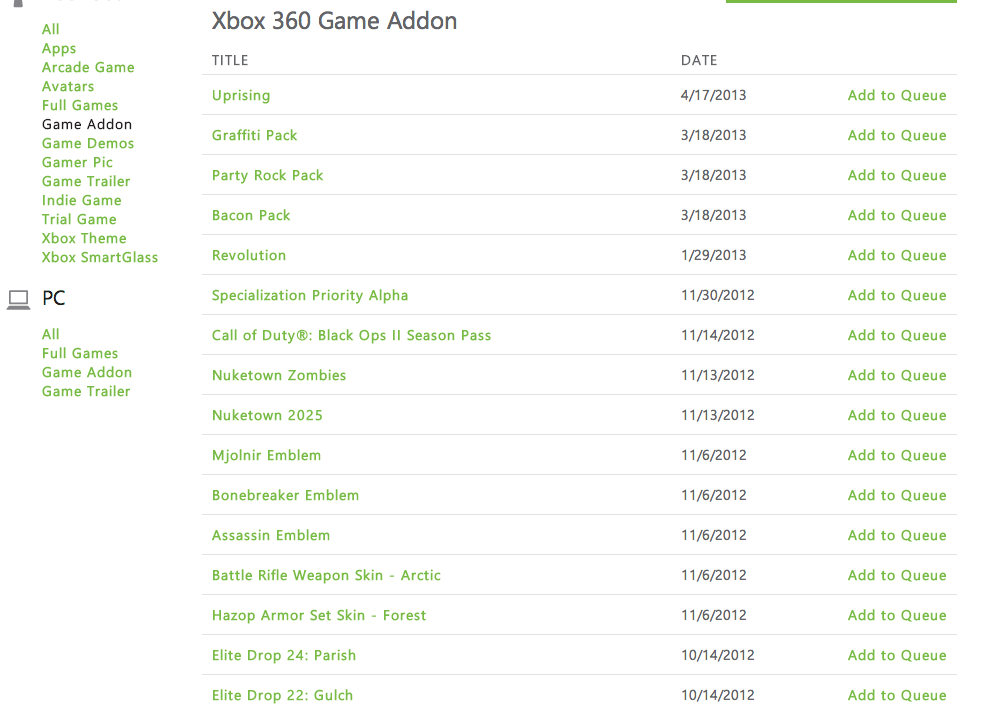Click the PC laptop icon
This screenshot has height=712, width=991.
18,299
